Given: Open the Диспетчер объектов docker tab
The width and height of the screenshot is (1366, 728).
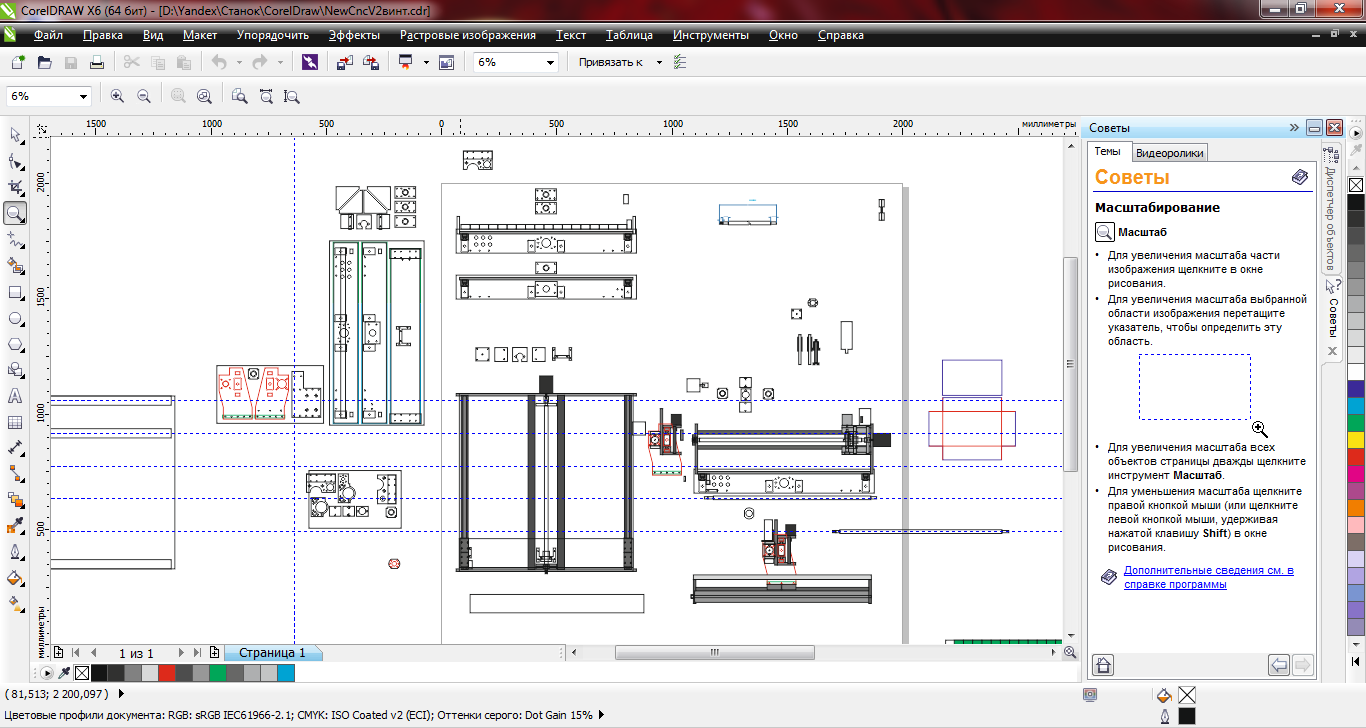Looking at the screenshot, I should click(1332, 208).
